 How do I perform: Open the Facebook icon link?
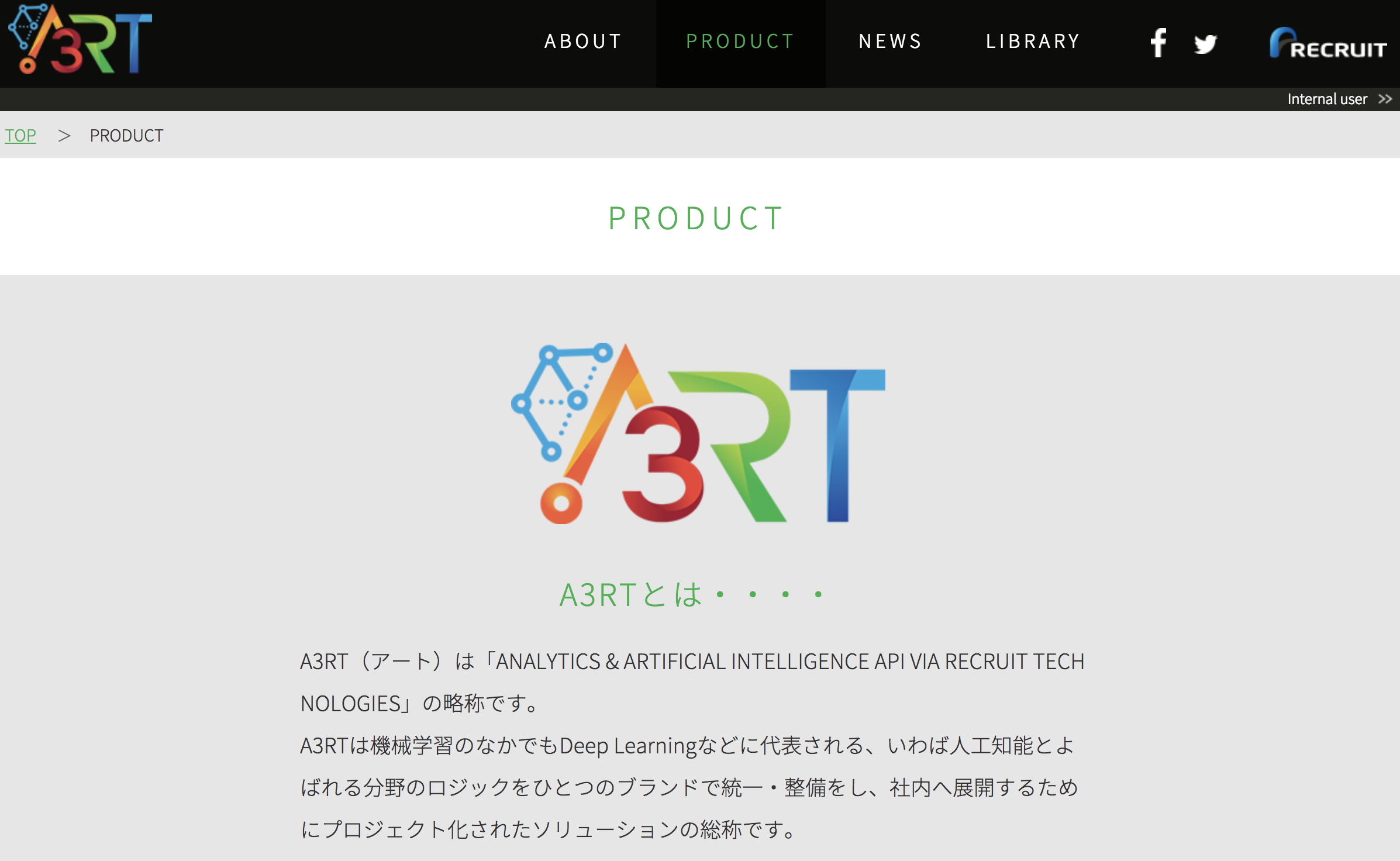point(1158,43)
